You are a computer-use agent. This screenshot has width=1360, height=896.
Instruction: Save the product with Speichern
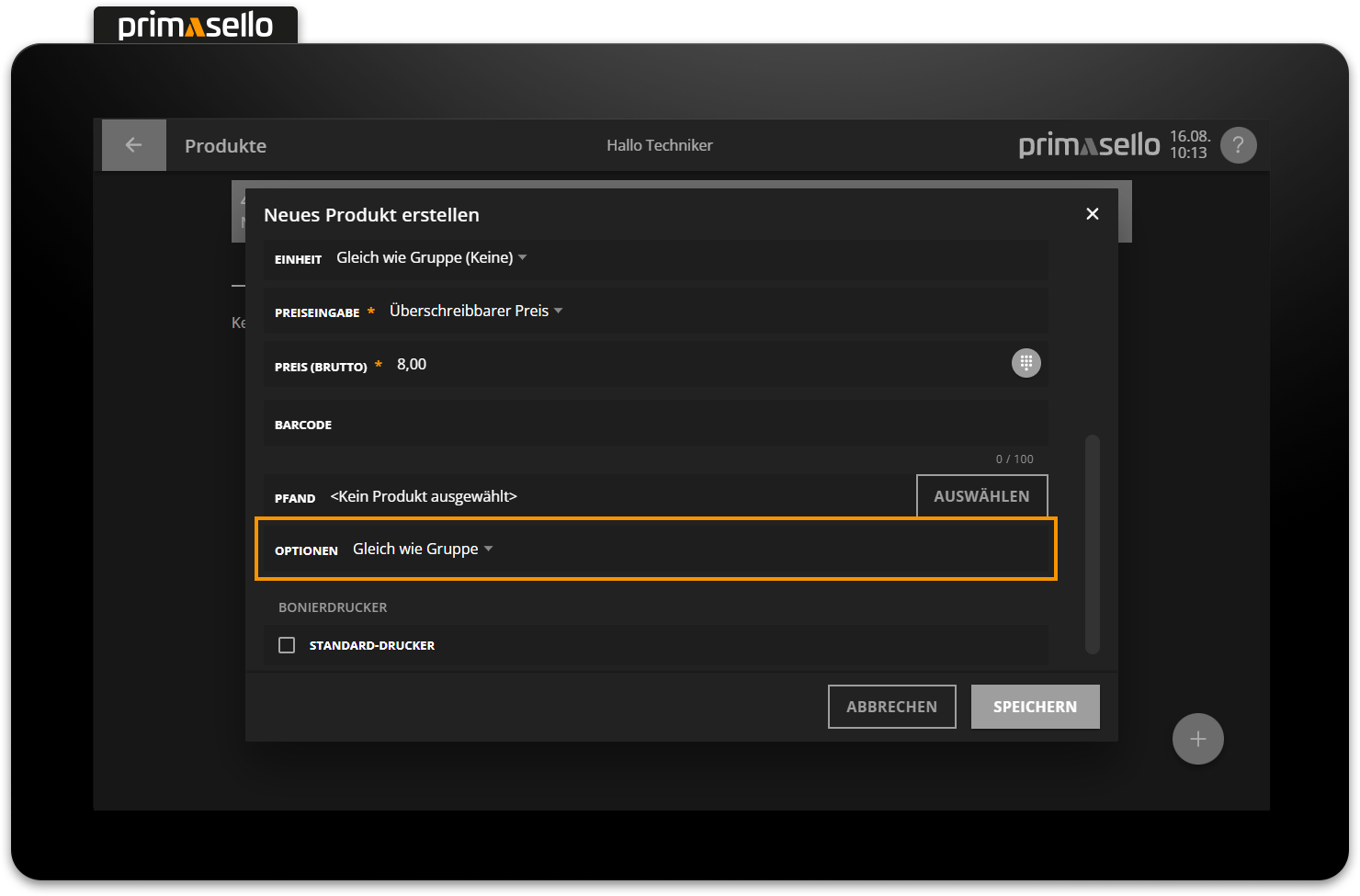click(x=1035, y=706)
